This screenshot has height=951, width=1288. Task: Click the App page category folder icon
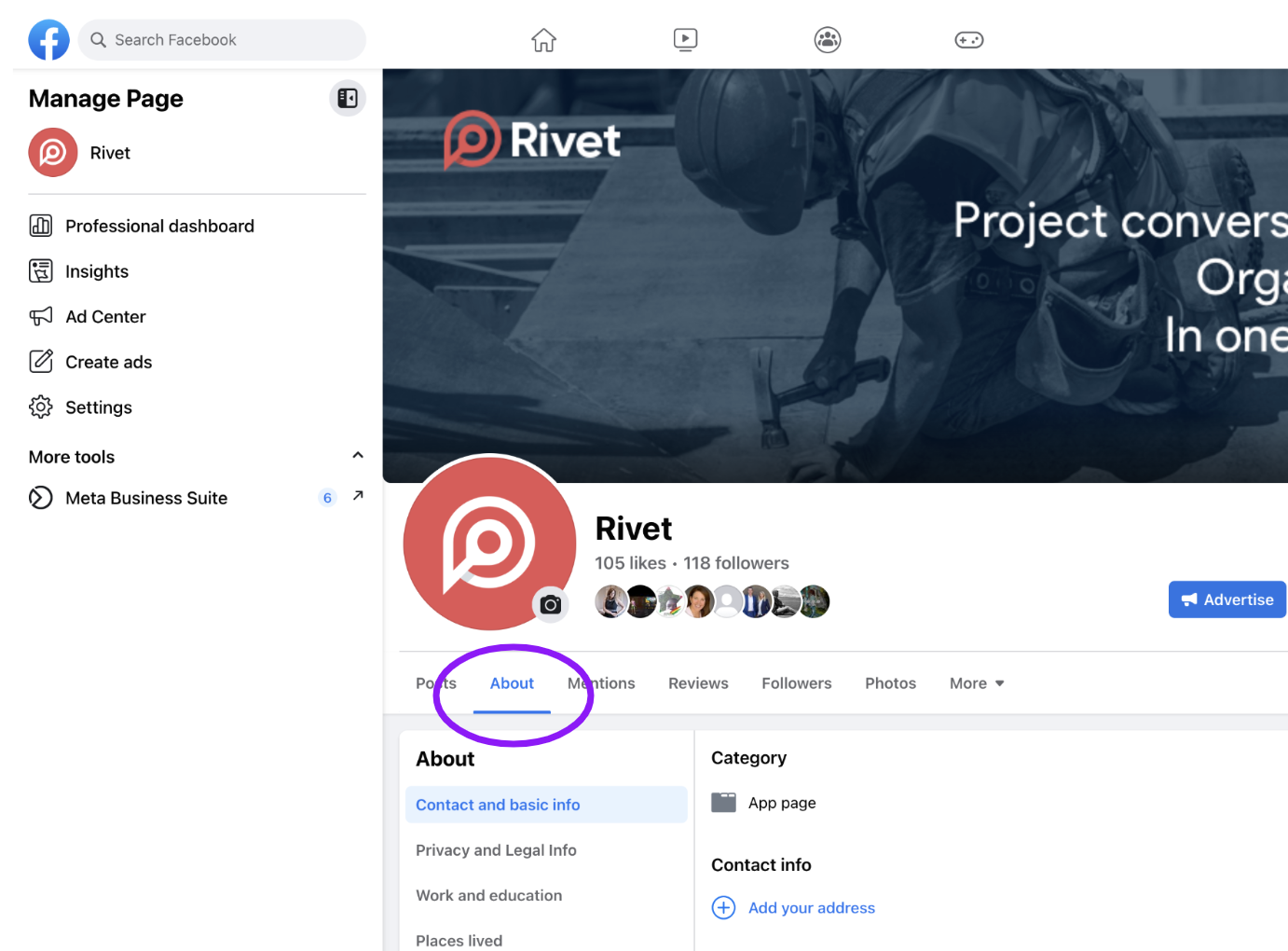click(724, 803)
